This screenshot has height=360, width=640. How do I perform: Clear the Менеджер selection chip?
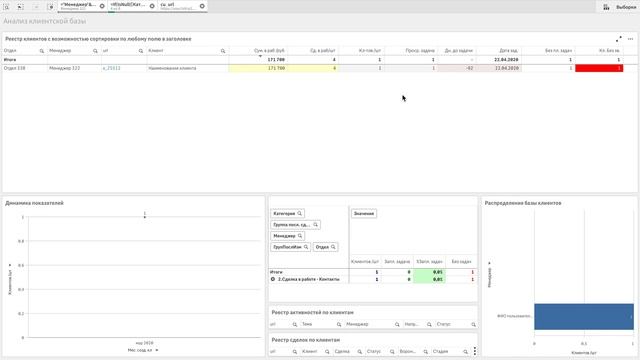point(102,6)
